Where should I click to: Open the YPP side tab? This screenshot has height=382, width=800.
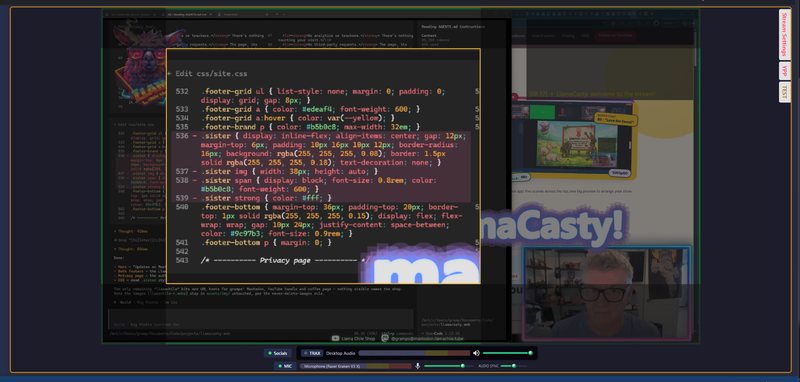coord(784,70)
